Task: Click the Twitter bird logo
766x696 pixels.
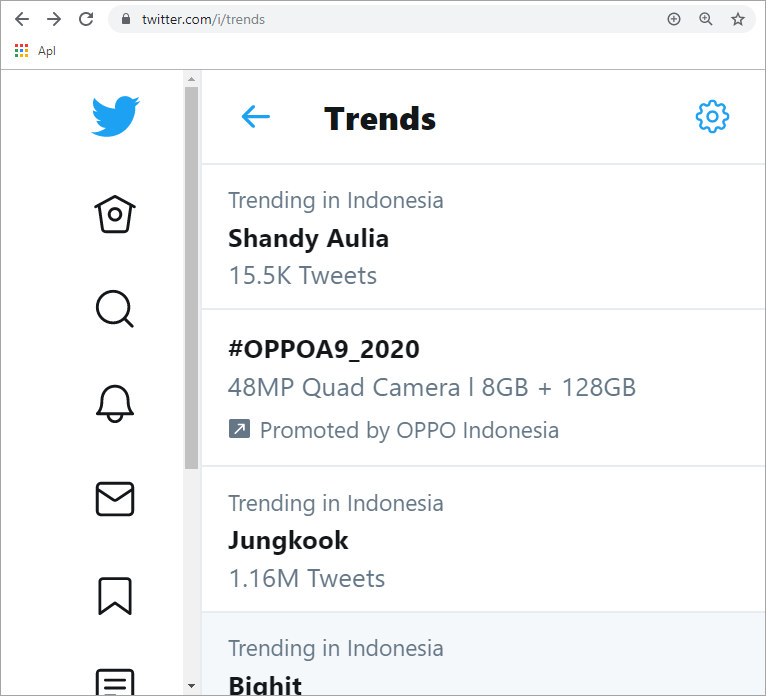Action: coord(115,116)
